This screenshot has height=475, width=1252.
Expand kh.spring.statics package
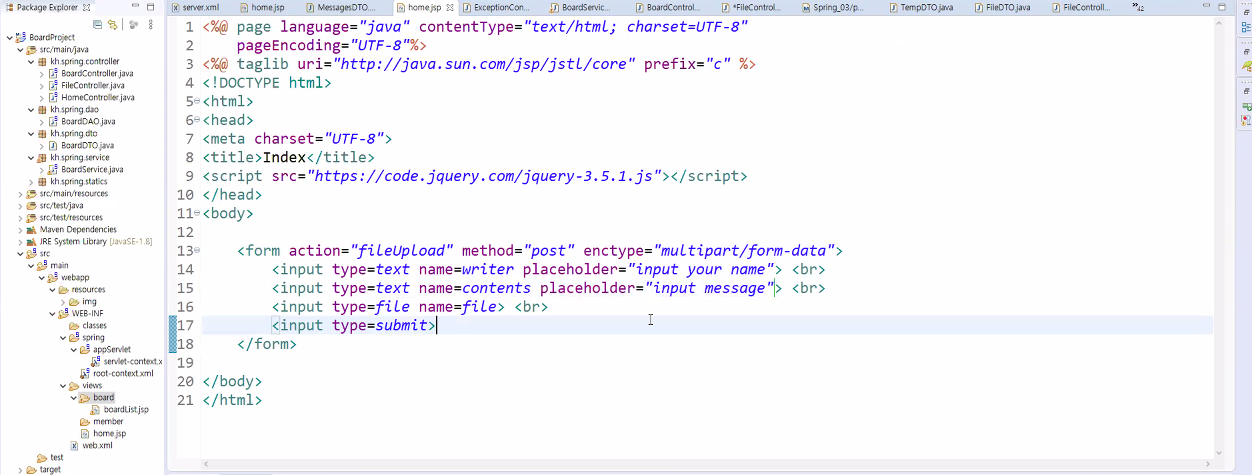point(30,181)
